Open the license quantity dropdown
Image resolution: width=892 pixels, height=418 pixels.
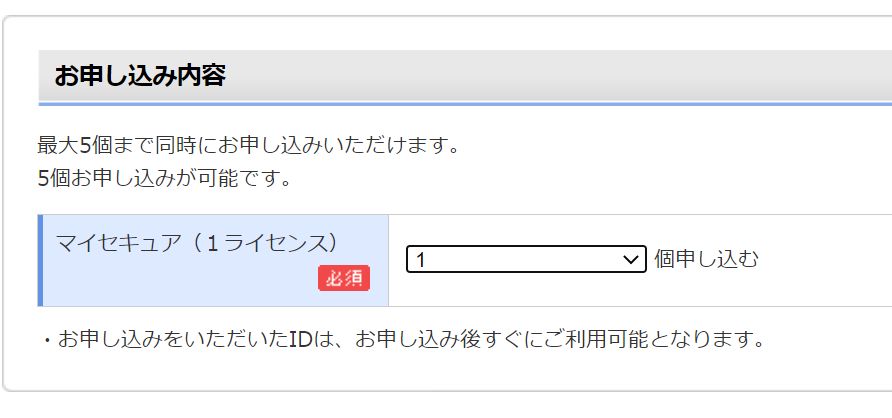[x=526, y=259]
